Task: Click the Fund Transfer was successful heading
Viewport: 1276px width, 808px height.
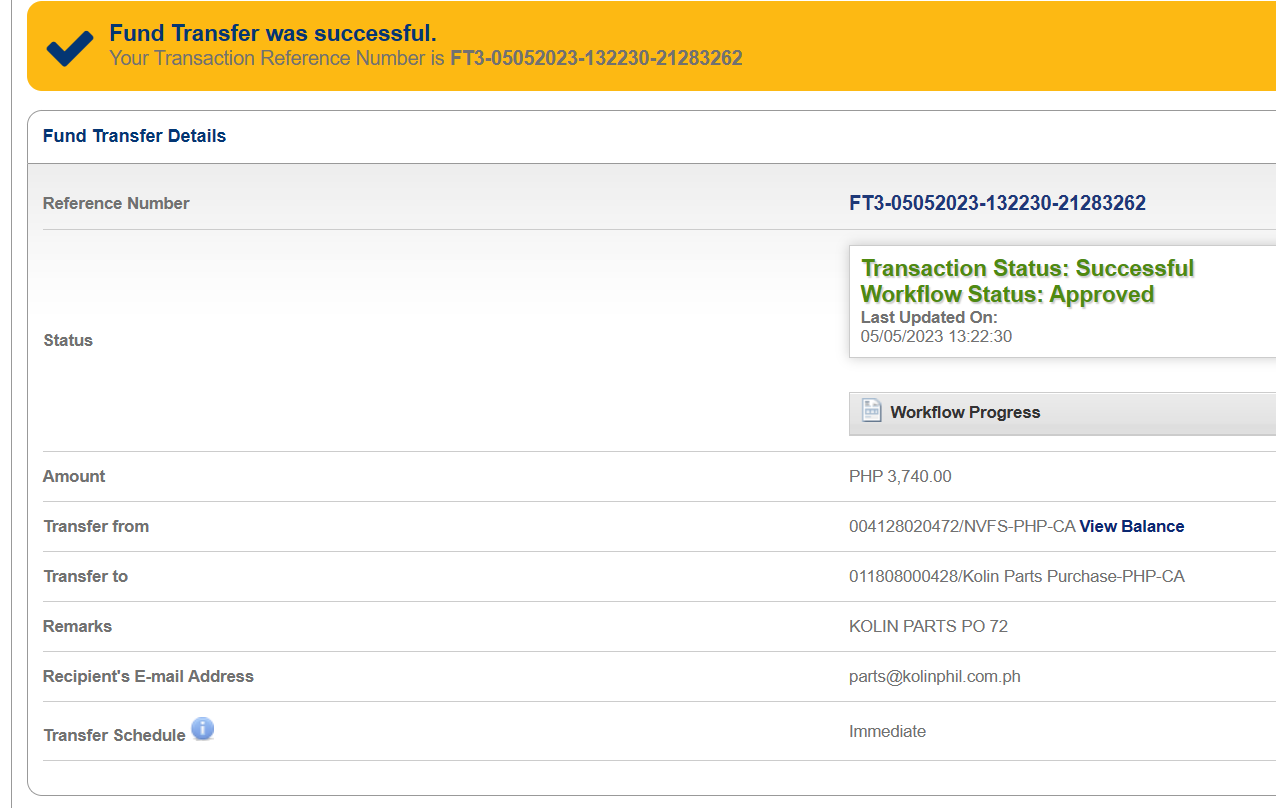Action: (273, 34)
